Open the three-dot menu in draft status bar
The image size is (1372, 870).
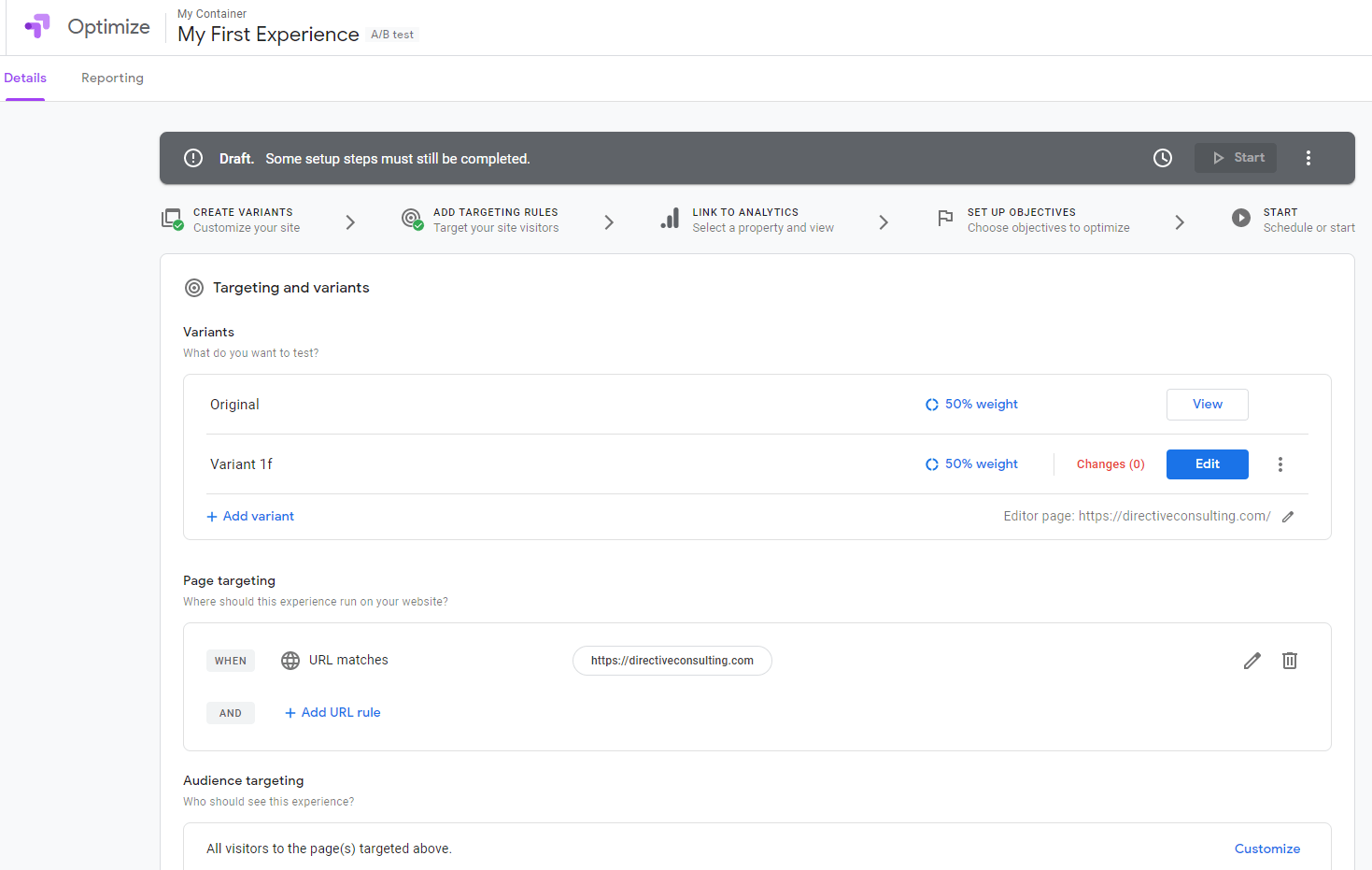tap(1308, 158)
